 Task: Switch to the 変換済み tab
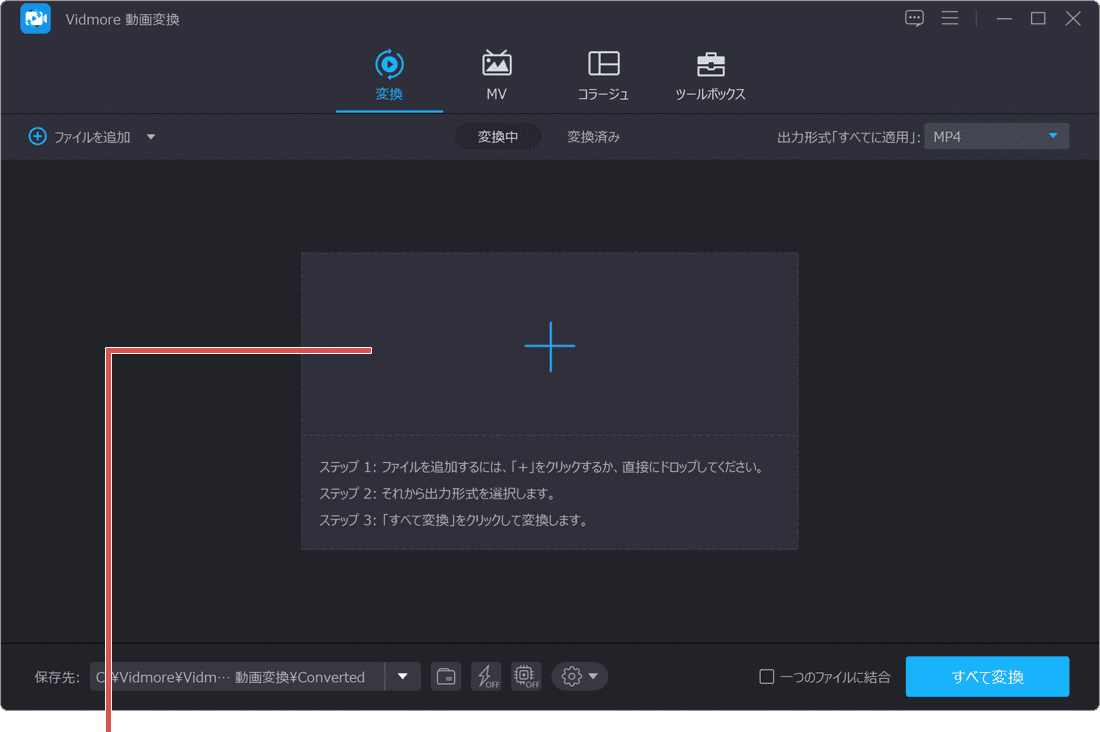[591, 136]
